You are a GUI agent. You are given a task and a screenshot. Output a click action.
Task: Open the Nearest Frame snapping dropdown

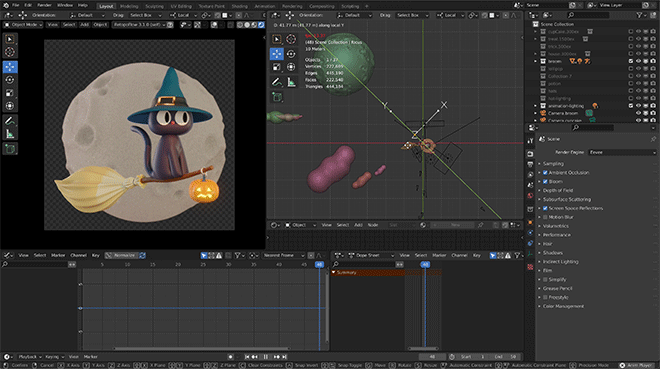coord(283,255)
